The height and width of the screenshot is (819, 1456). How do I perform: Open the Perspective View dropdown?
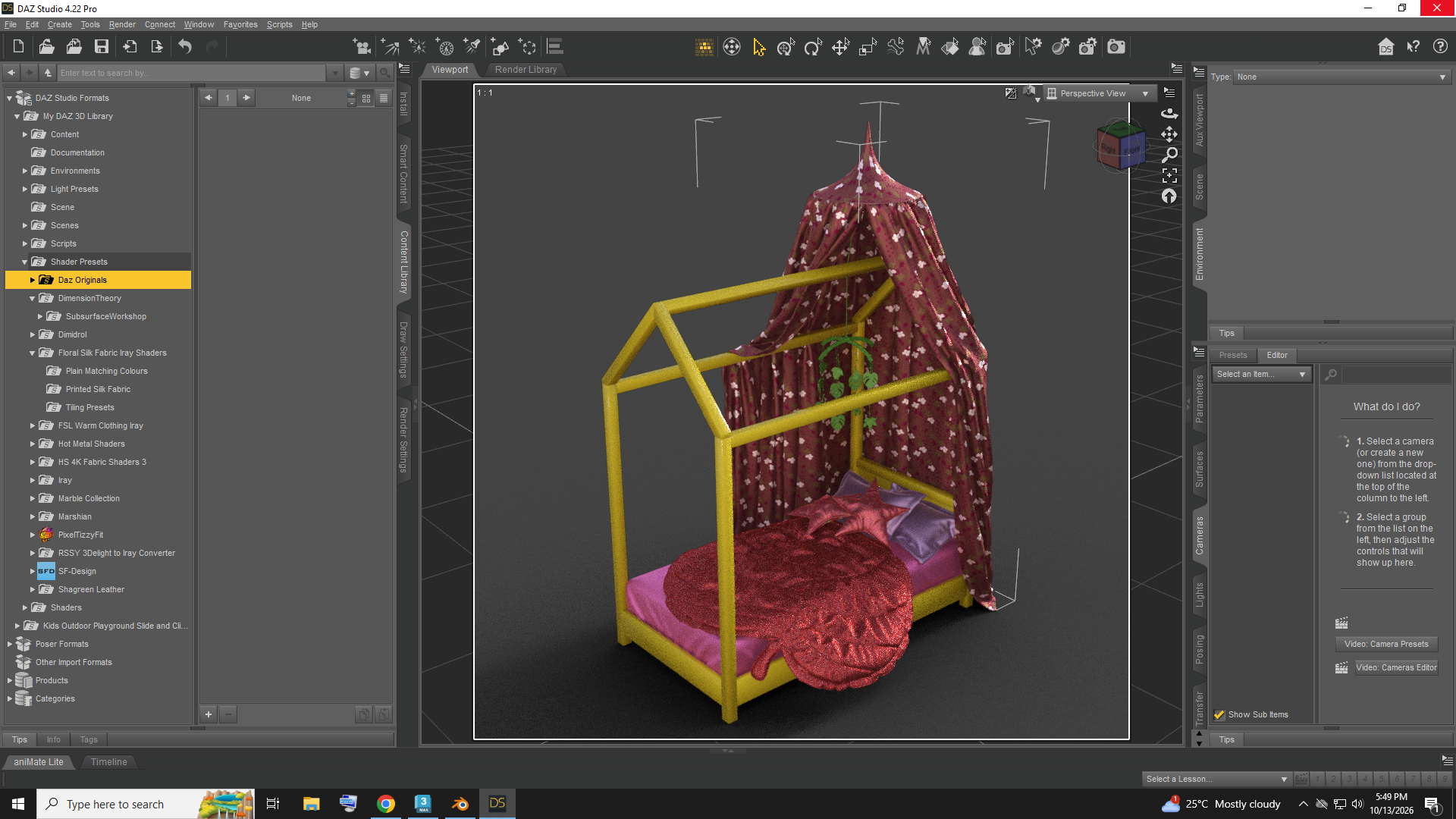(1099, 93)
